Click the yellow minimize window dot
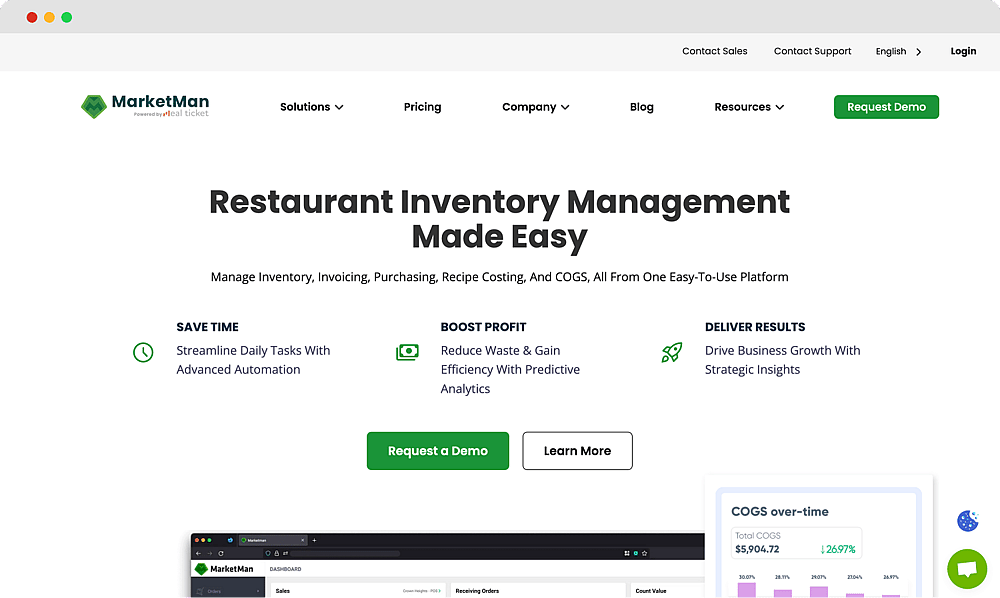The width and height of the screenshot is (1000, 598). [49, 17]
